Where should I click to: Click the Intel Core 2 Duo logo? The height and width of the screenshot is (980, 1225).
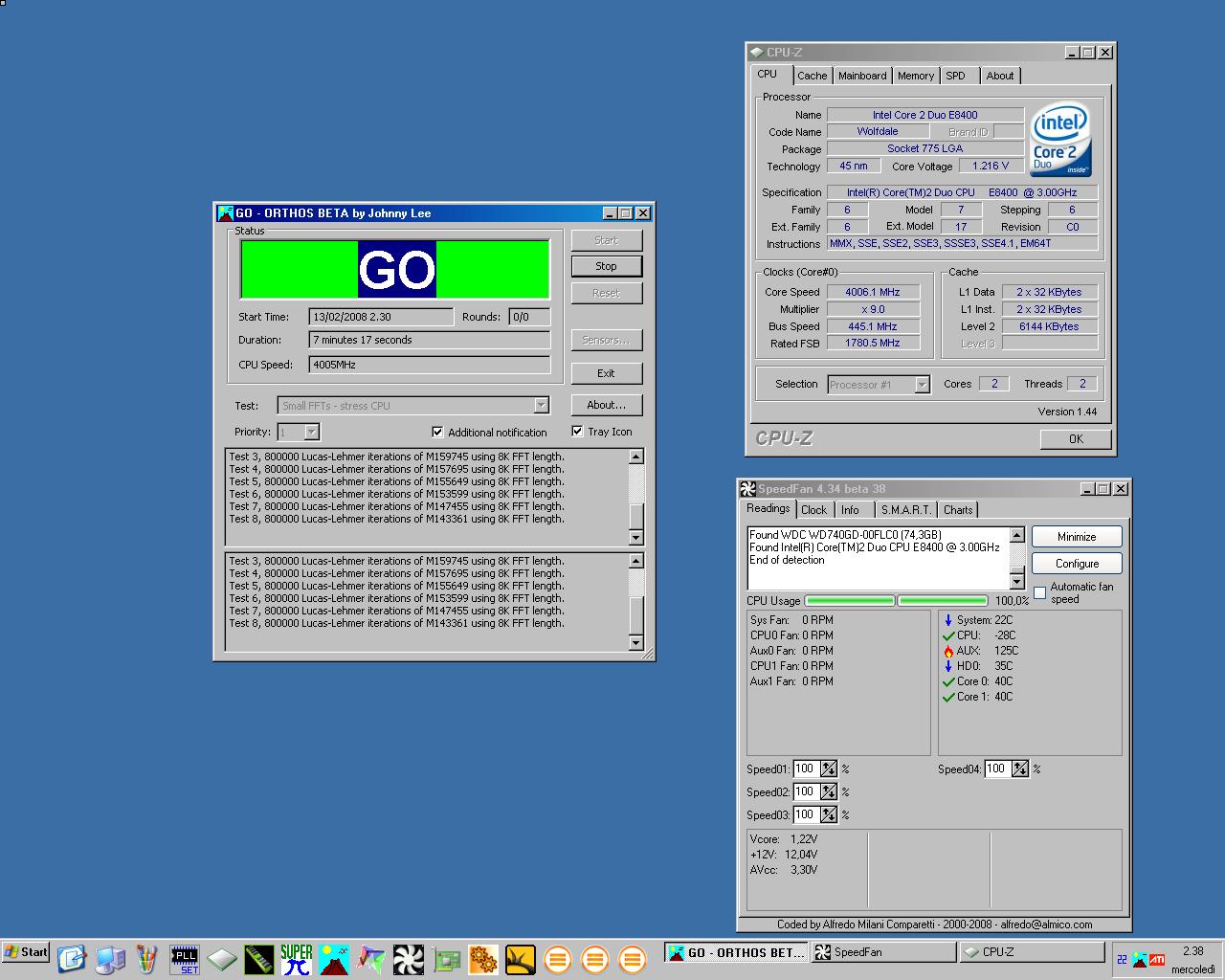pyautogui.click(x=1061, y=140)
